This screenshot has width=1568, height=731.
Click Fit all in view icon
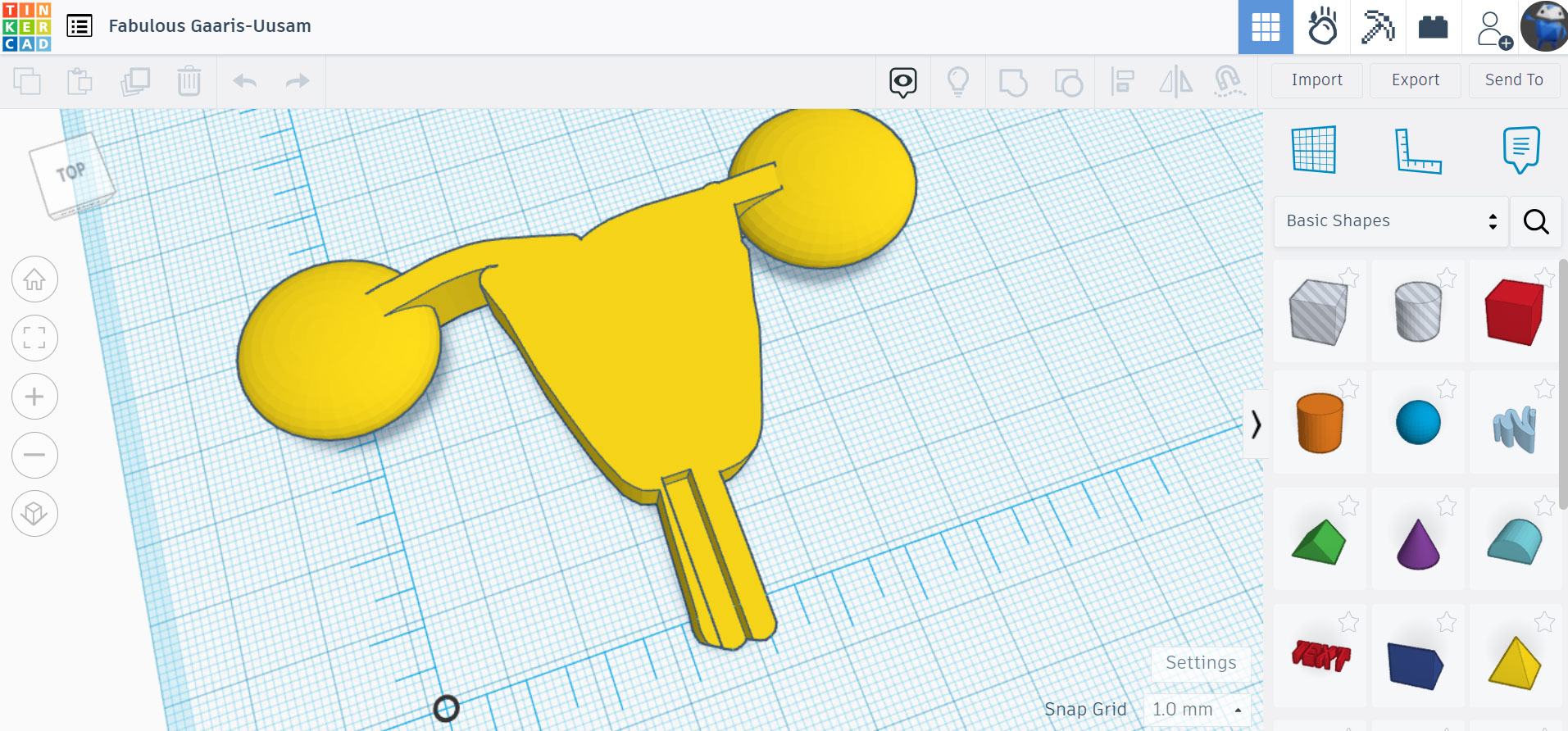click(x=34, y=338)
